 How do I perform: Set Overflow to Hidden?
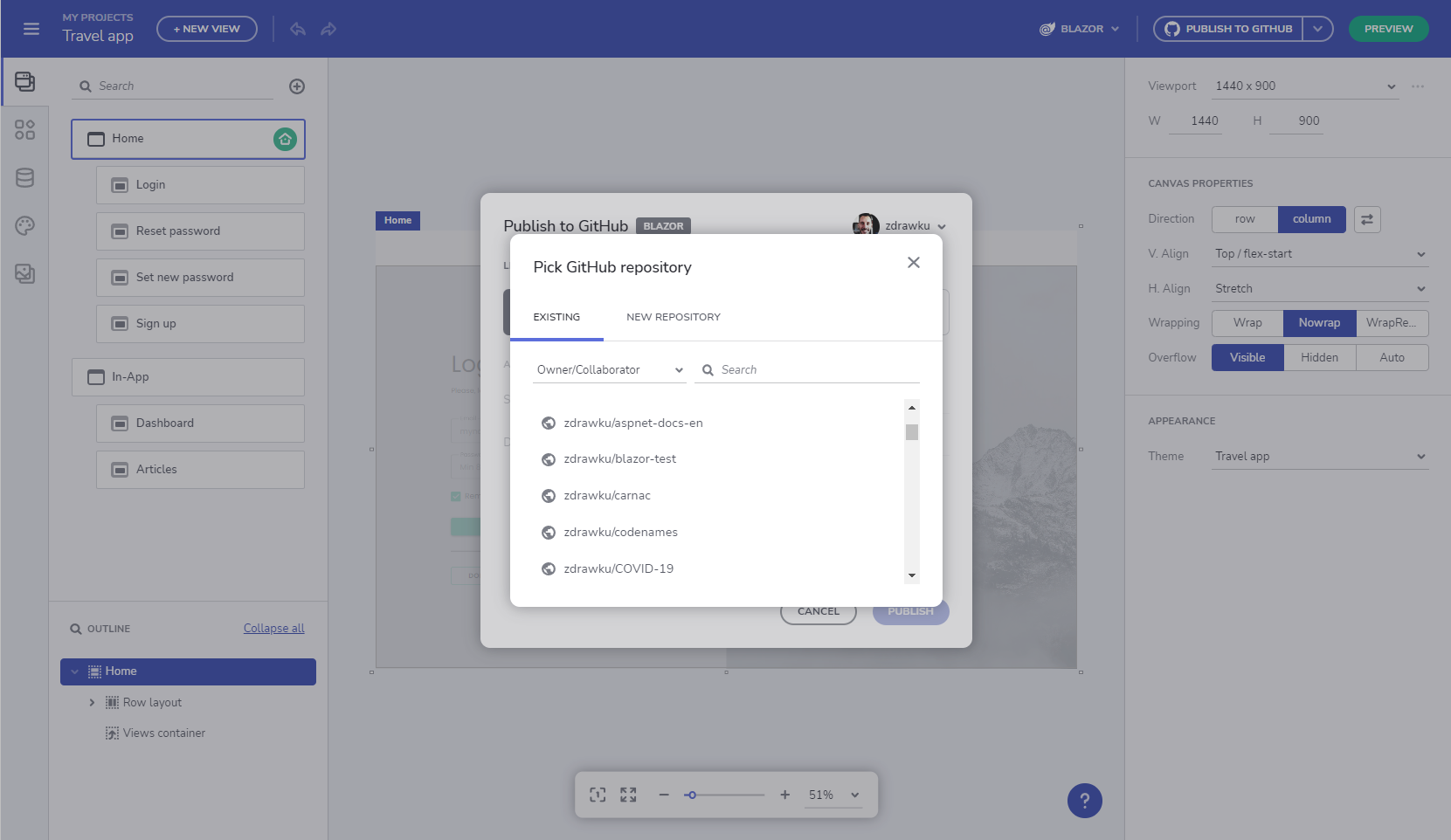pos(1319,358)
